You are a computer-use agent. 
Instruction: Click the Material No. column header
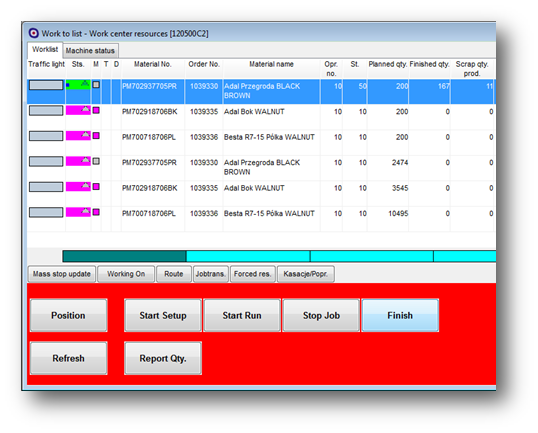pyautogui.click(x=153, y=64)
